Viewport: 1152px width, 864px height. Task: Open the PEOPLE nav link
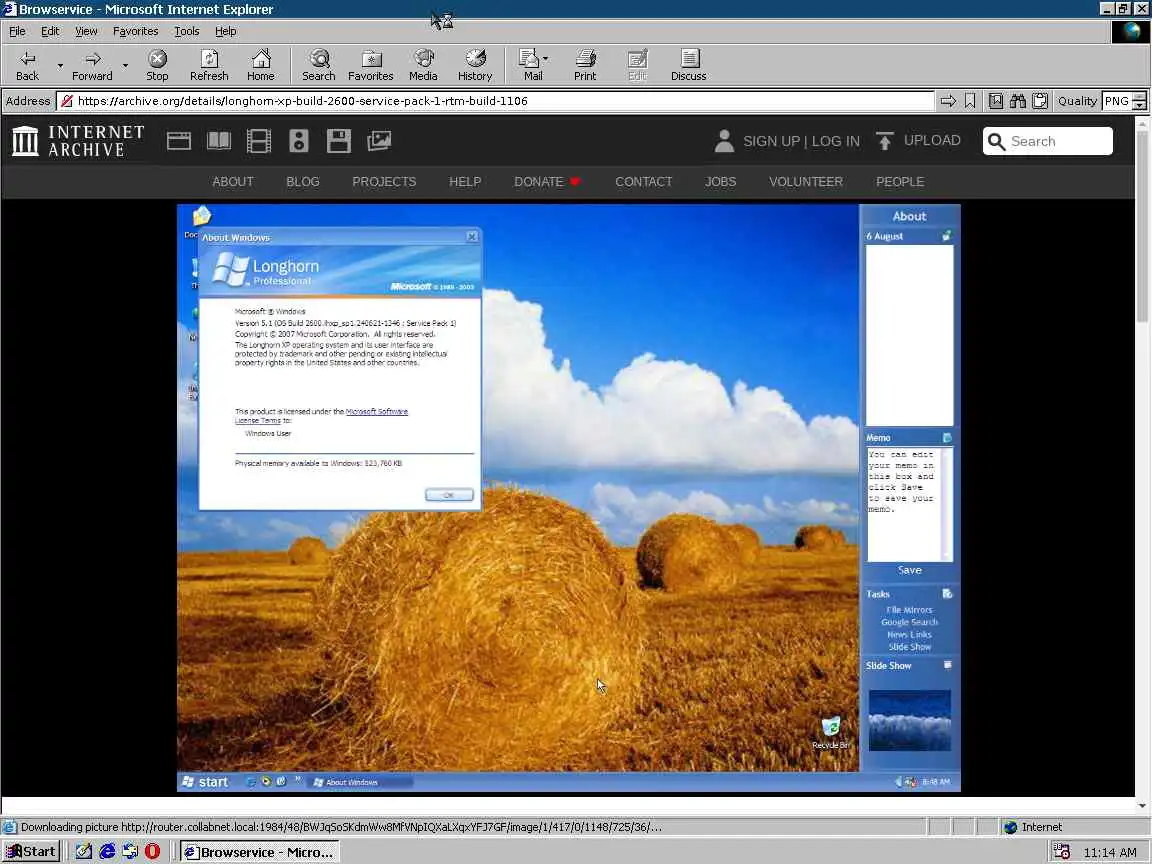pyautogui.click(x=900, y=181)
